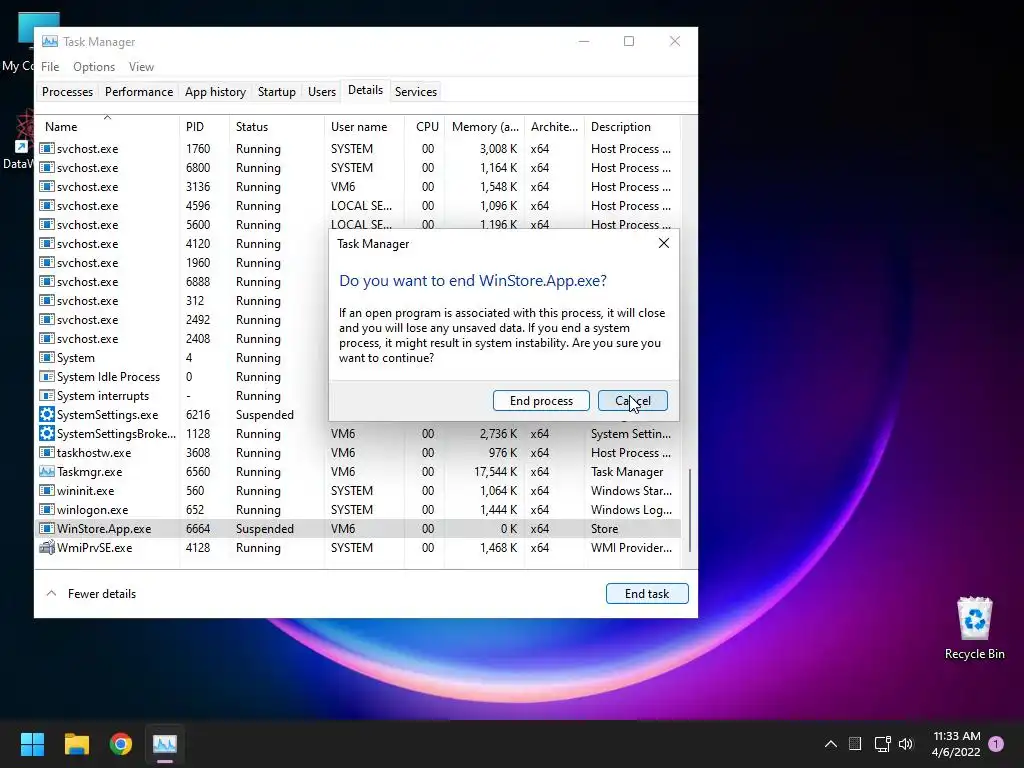Screen dimensions: 1024x768
Task: Switch to the Processes tab
Action: [67, 91]
